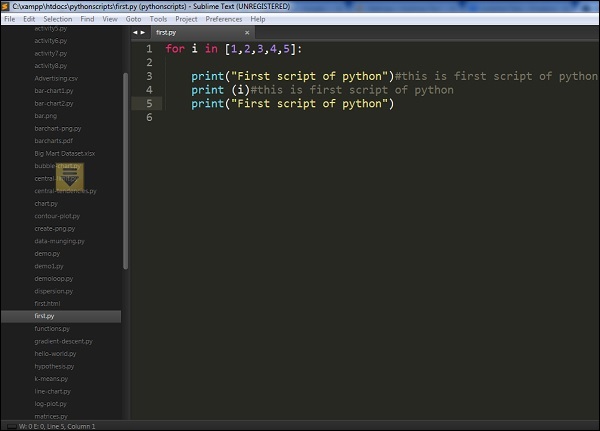Open chart.py in the sidebar

click(46, 203)
